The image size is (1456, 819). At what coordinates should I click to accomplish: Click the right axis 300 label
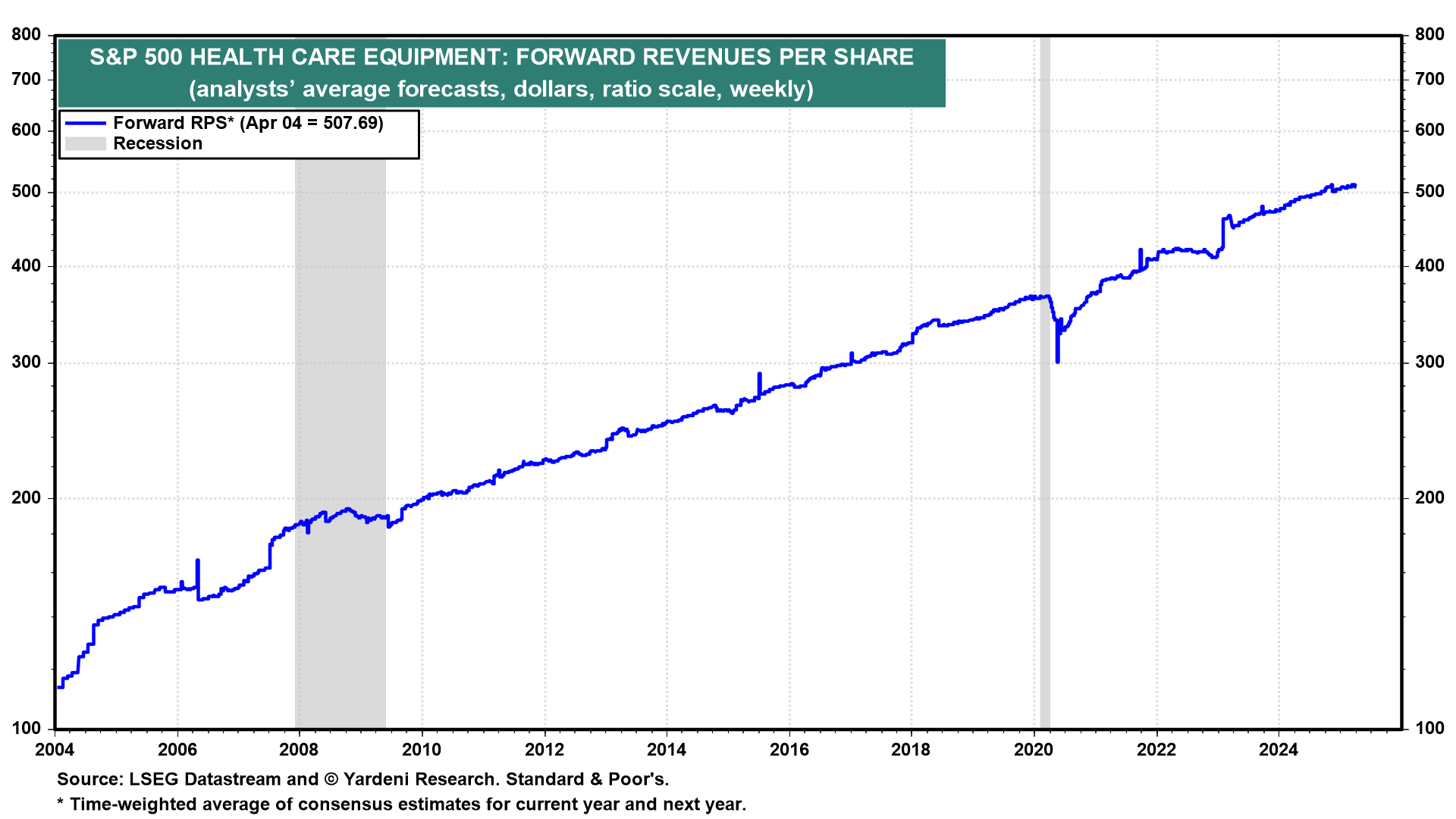[1429, 362]
